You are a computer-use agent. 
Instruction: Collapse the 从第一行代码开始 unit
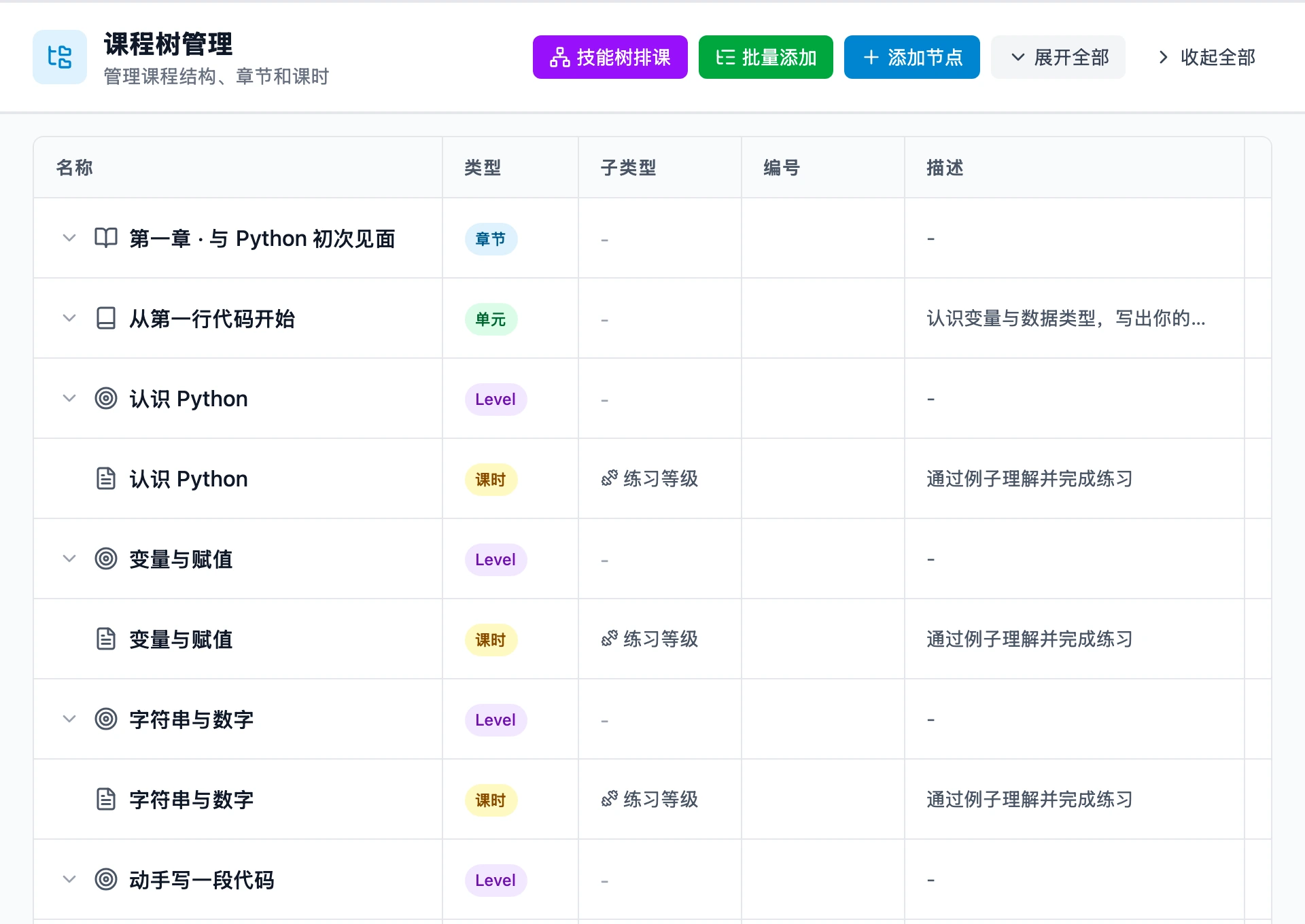click(69, 318)
